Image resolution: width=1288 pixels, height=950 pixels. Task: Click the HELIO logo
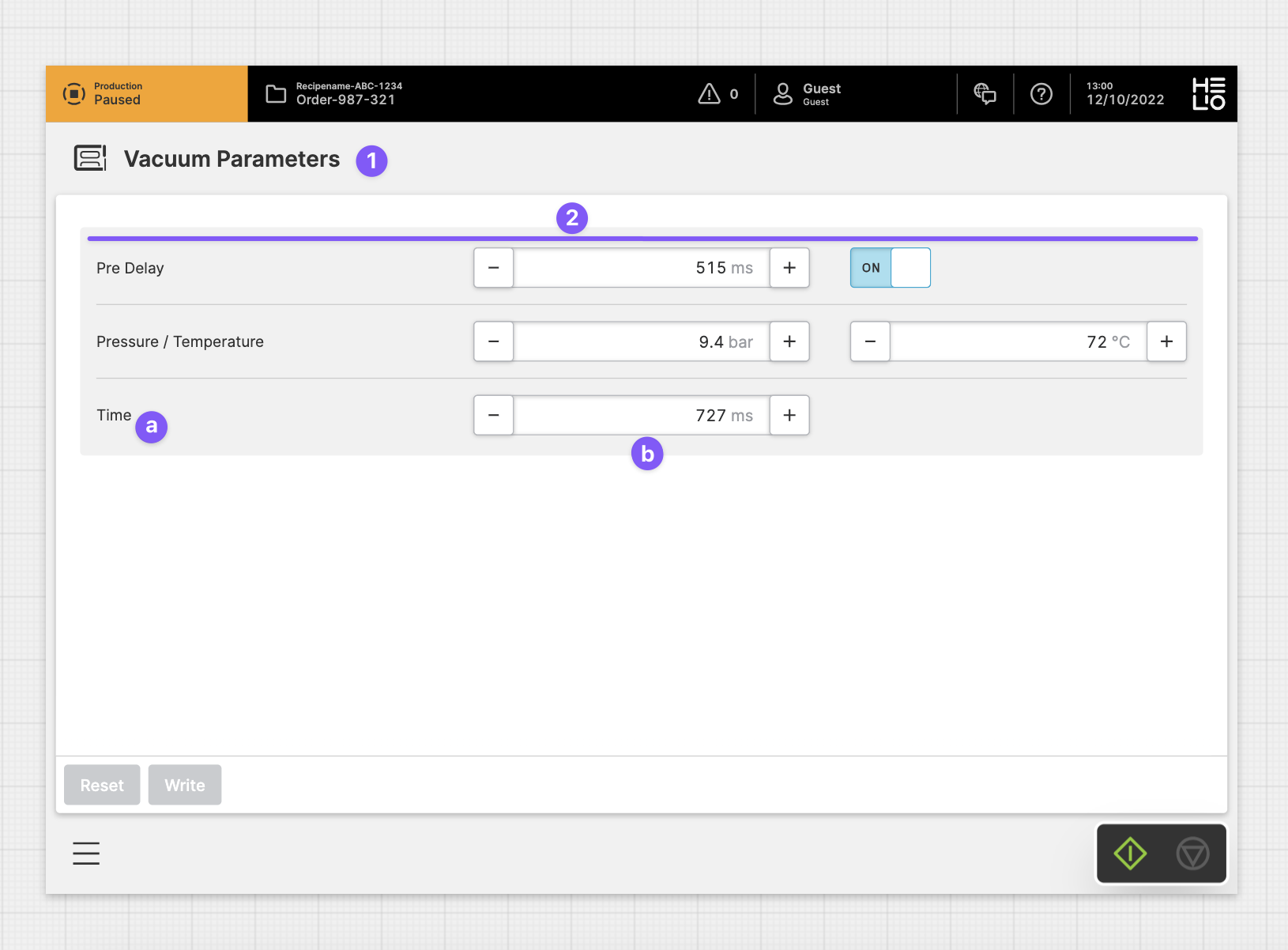point(1208,93)
